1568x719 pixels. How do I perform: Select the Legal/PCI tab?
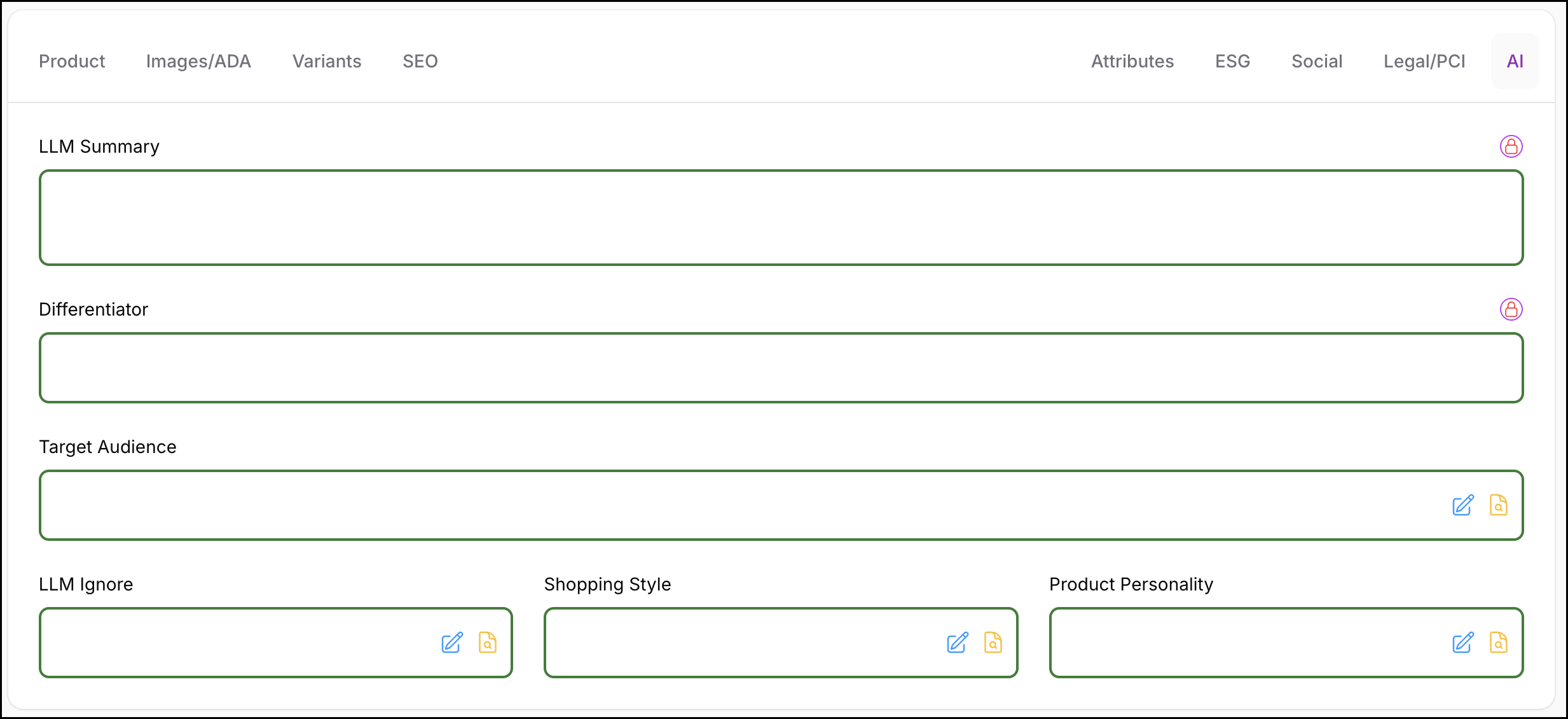tap(1424, 61)
